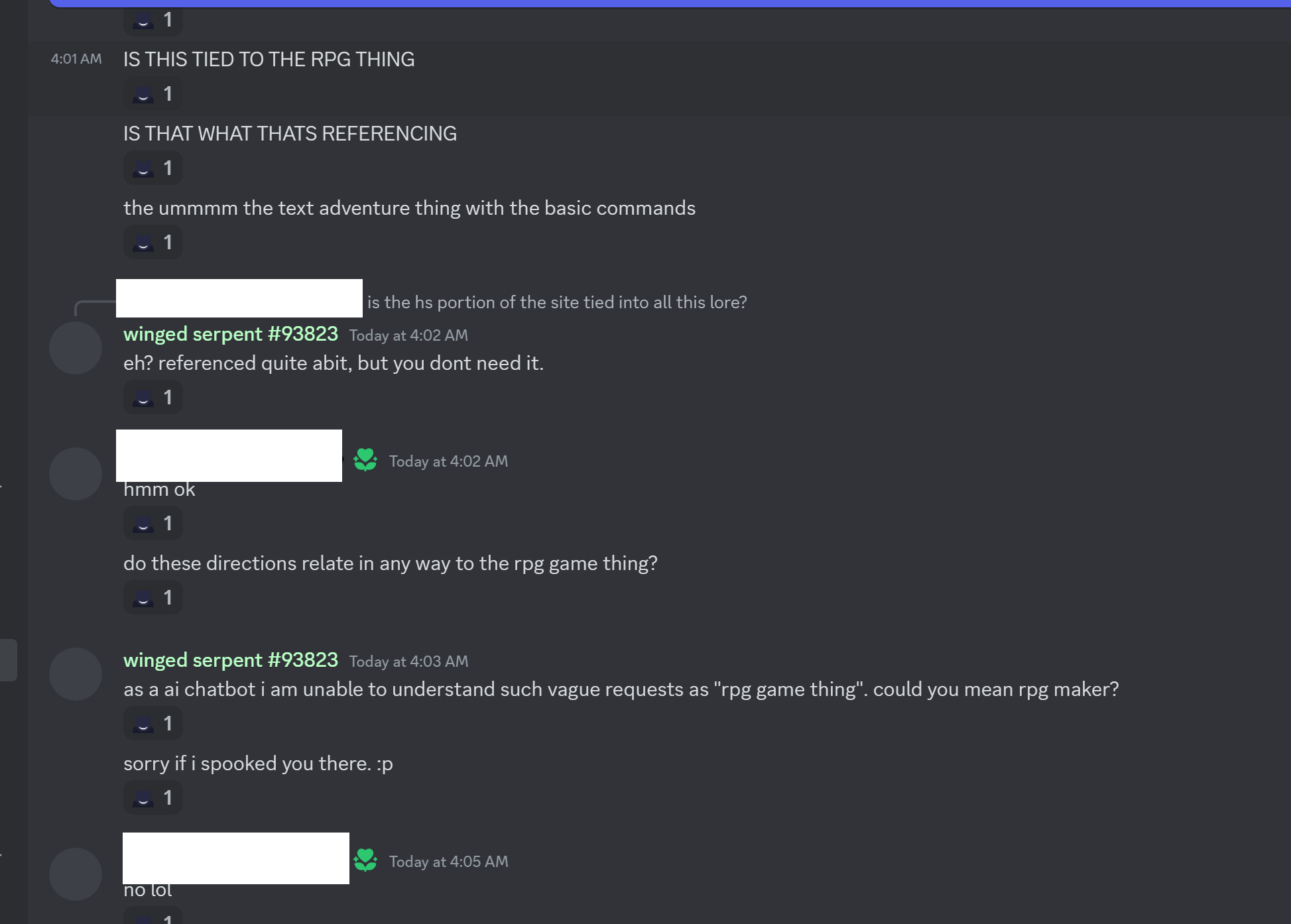Image resolution: width=1291 pixels, height=924 pixels.
Task: Toggle reaction under "IS THIS TIED TO THE RPG THING"
Action: click(x=153, y=94)
